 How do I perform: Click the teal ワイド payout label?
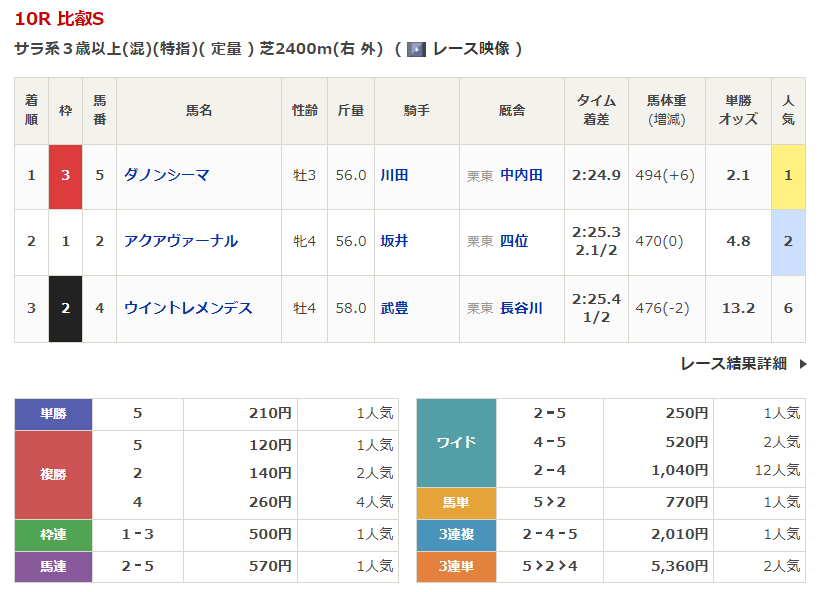[x=456, y=441]
